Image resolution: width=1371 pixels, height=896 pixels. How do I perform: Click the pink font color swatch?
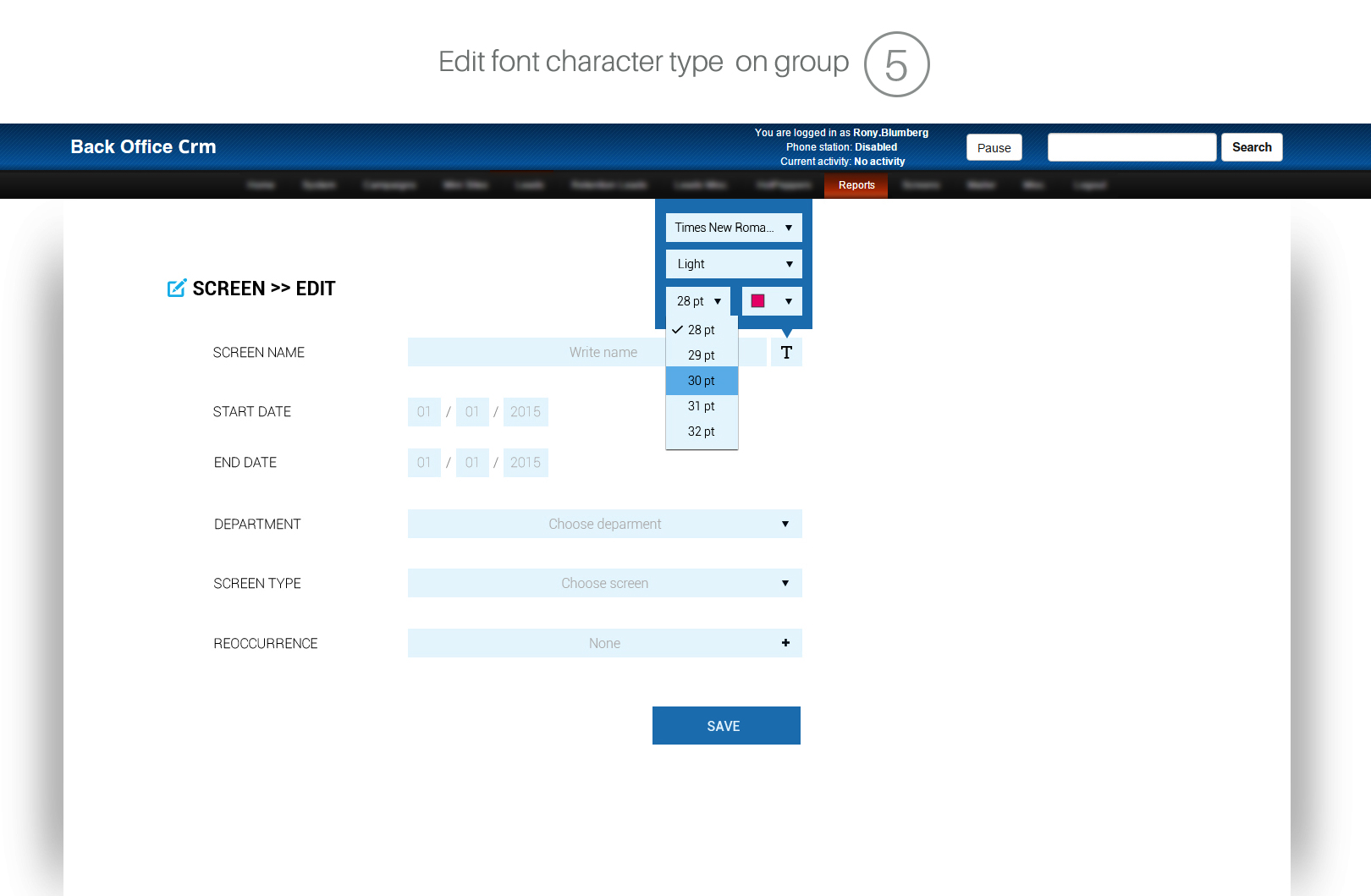coord(758,301)
